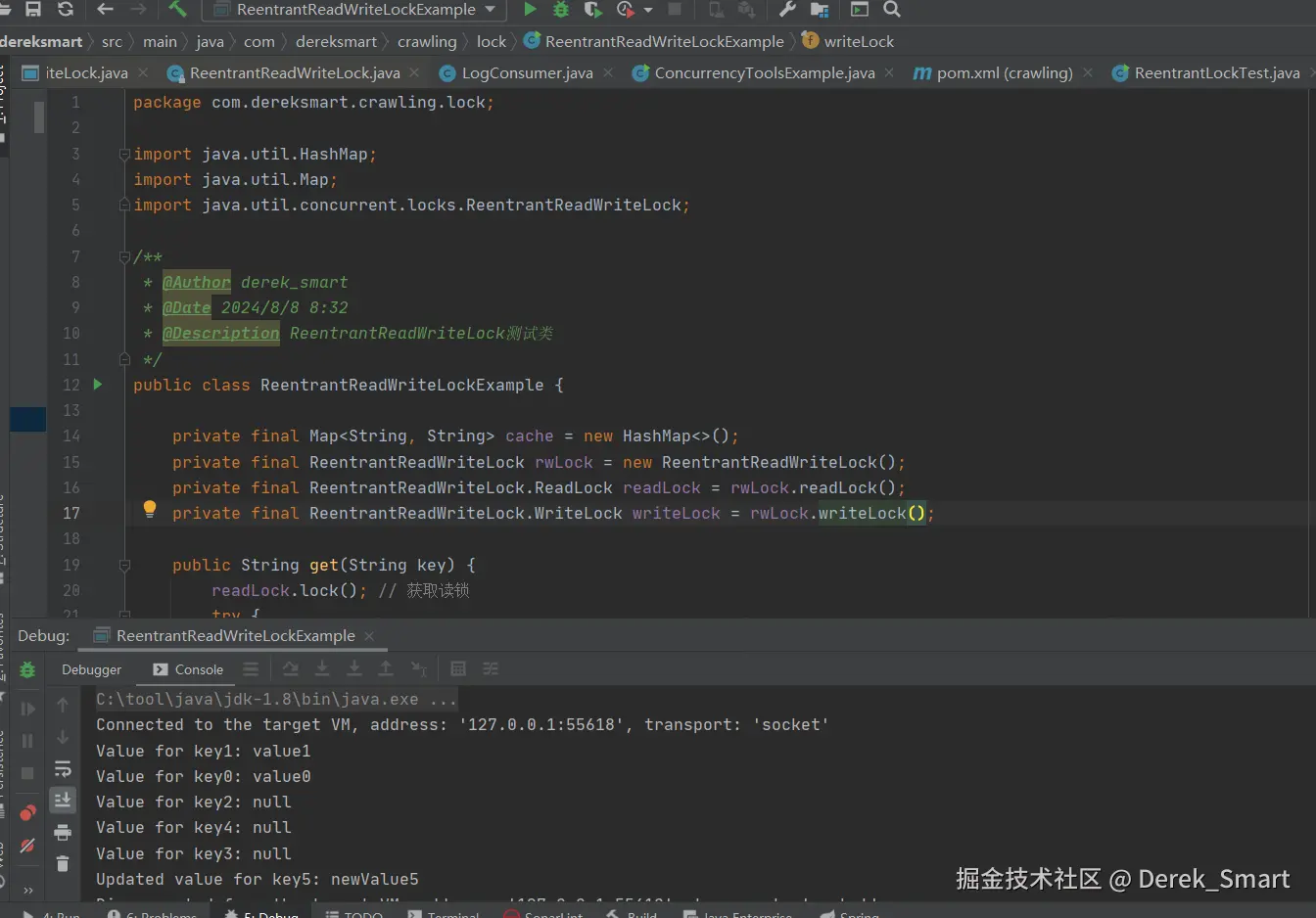Switch to the ReentrantReadWriteLock.java tab
The width and height of the screenshot is (1316, 918).
tap(295, 72)
